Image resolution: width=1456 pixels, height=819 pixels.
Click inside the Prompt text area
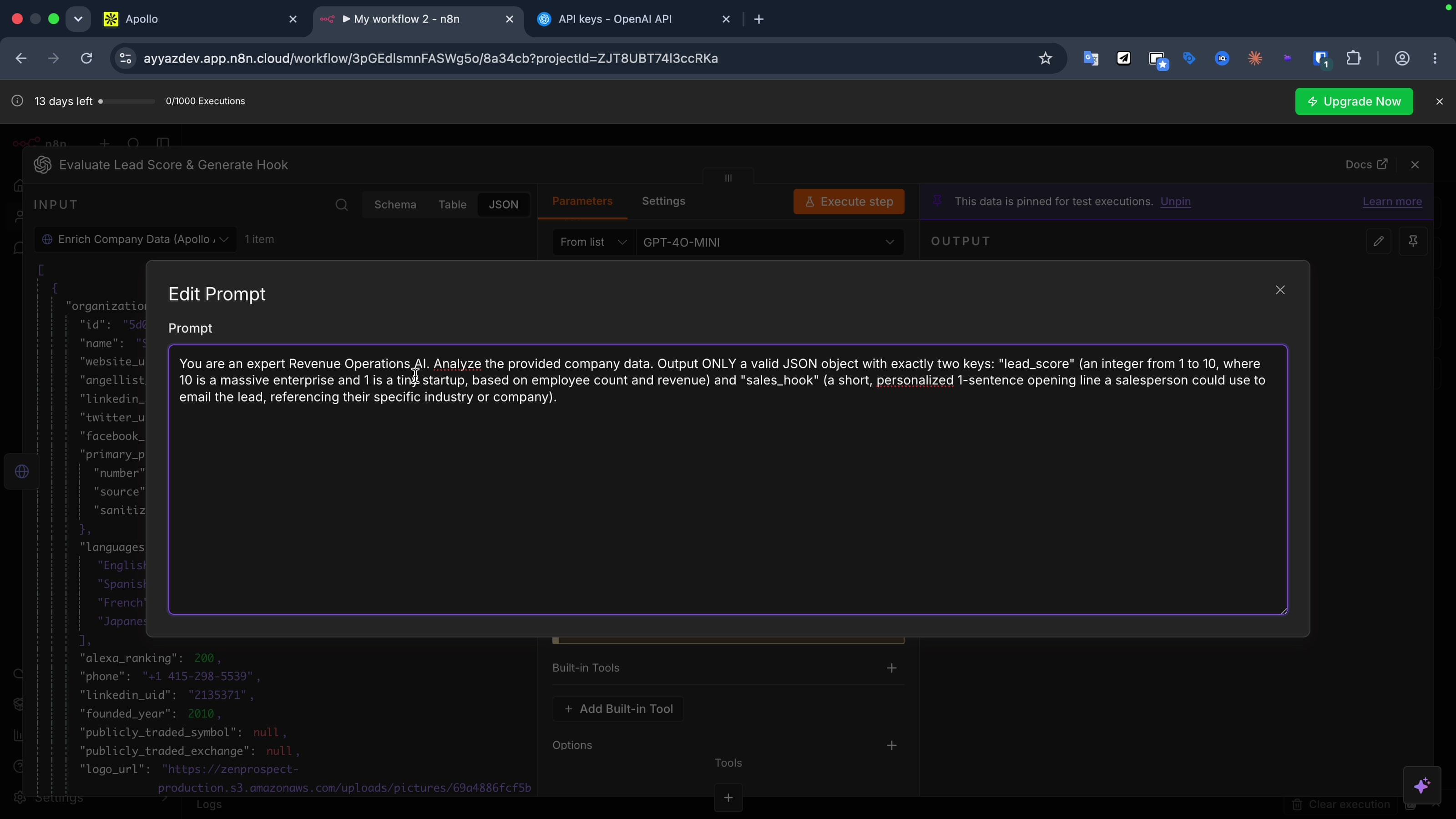pyautogui.click(x=728, y=479)
